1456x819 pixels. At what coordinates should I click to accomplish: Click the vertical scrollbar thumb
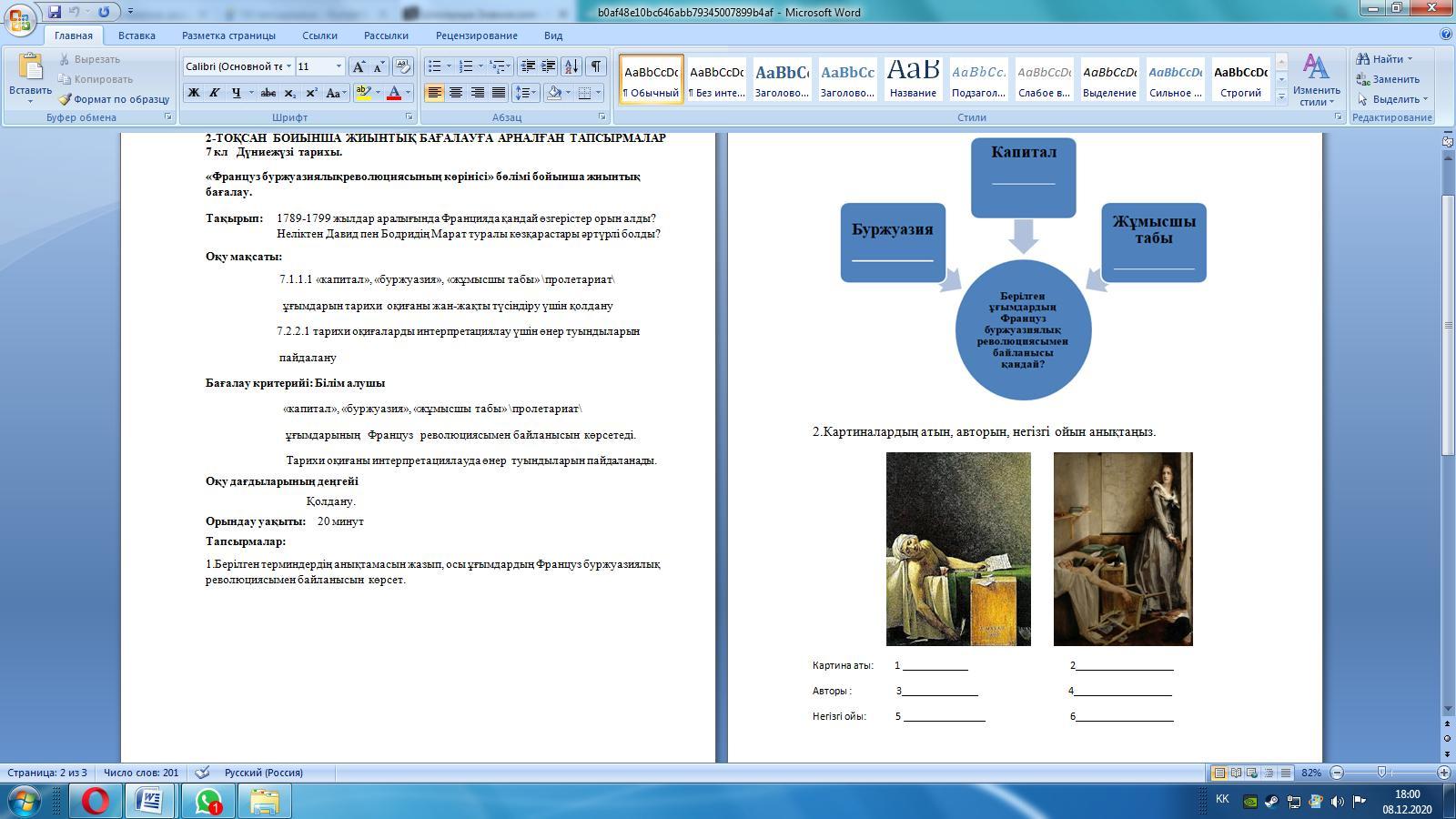[x=1448, y=326]
